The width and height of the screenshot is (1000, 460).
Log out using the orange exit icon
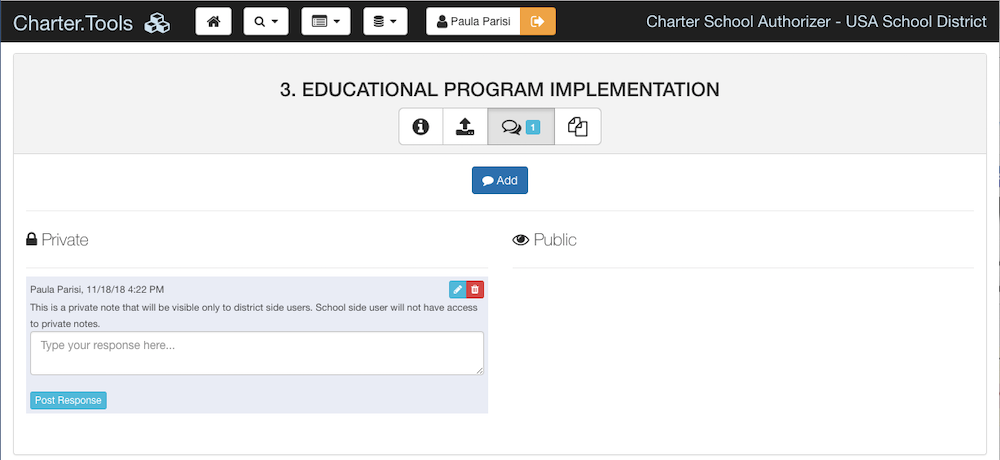[538, 21]
